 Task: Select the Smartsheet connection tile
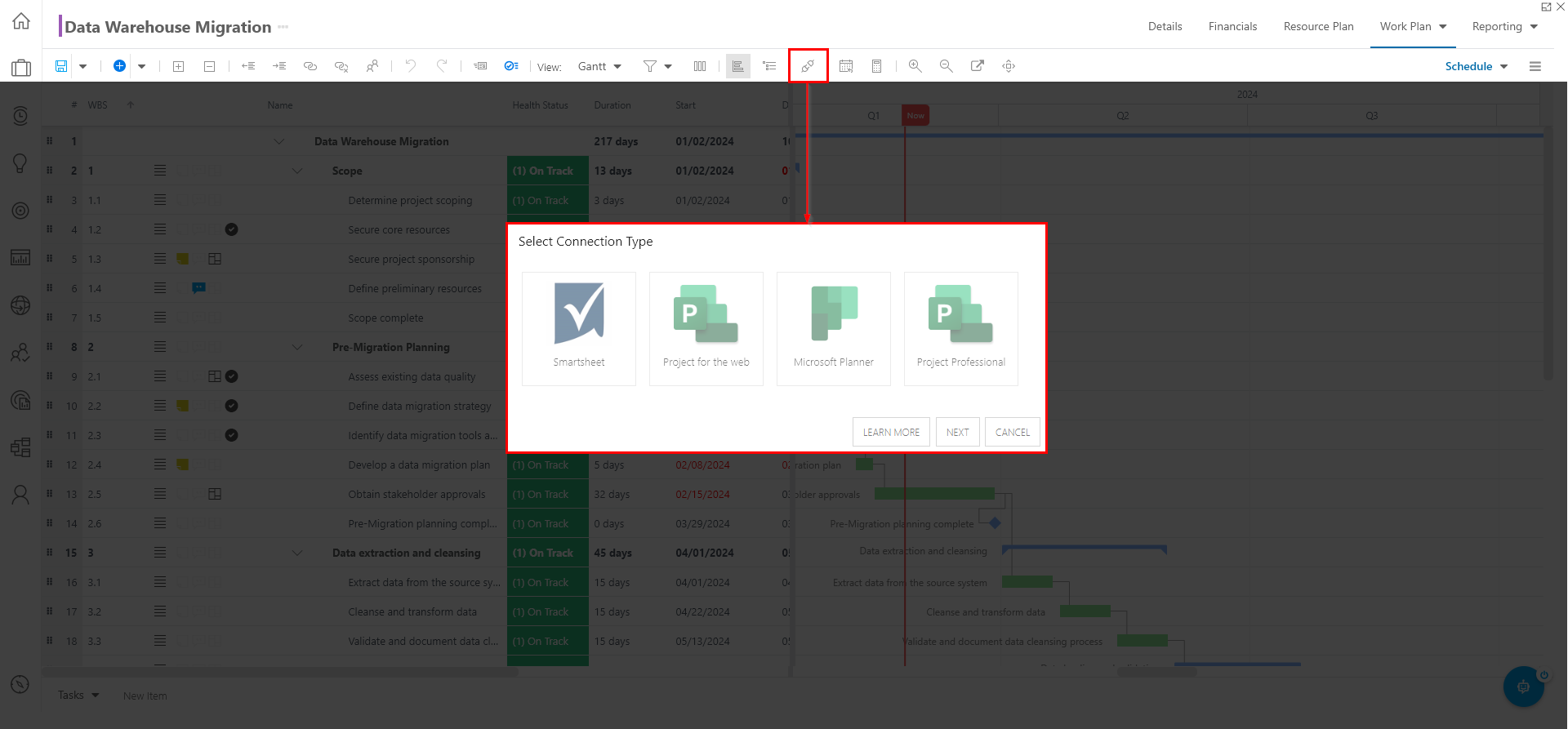point(579,328)
